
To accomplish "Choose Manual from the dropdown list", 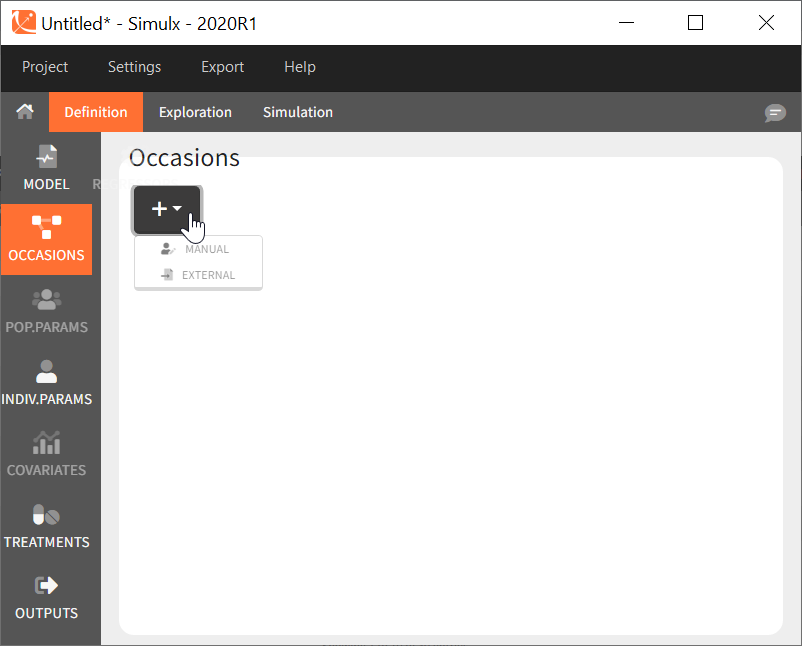I will tap(198, 249).
